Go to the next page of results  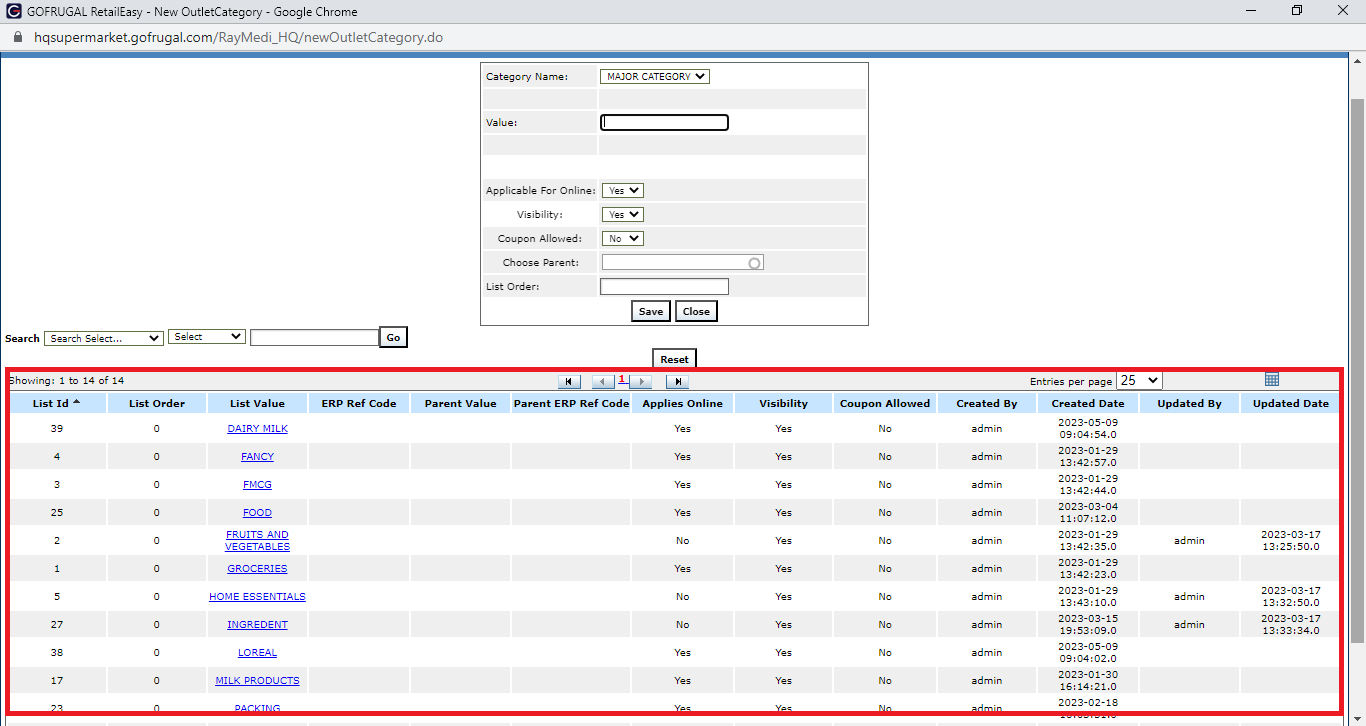[641, 381]
